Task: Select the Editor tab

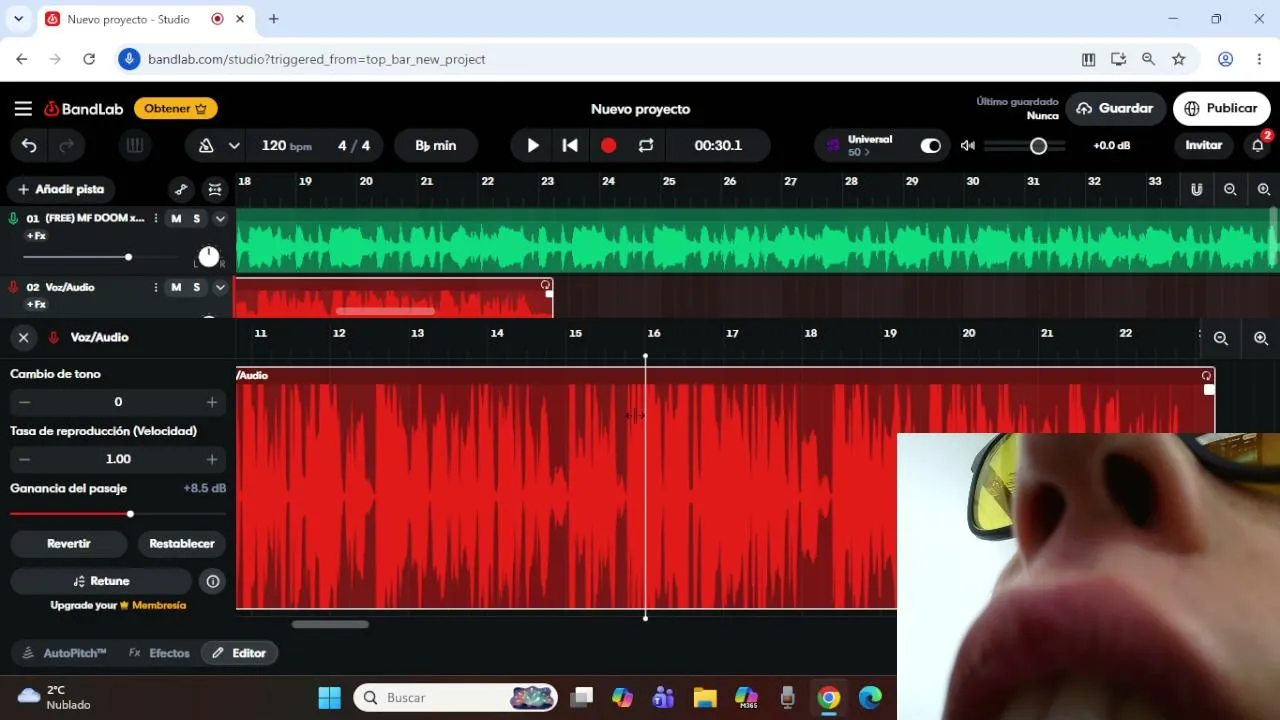Action: (x=240, y=653)
